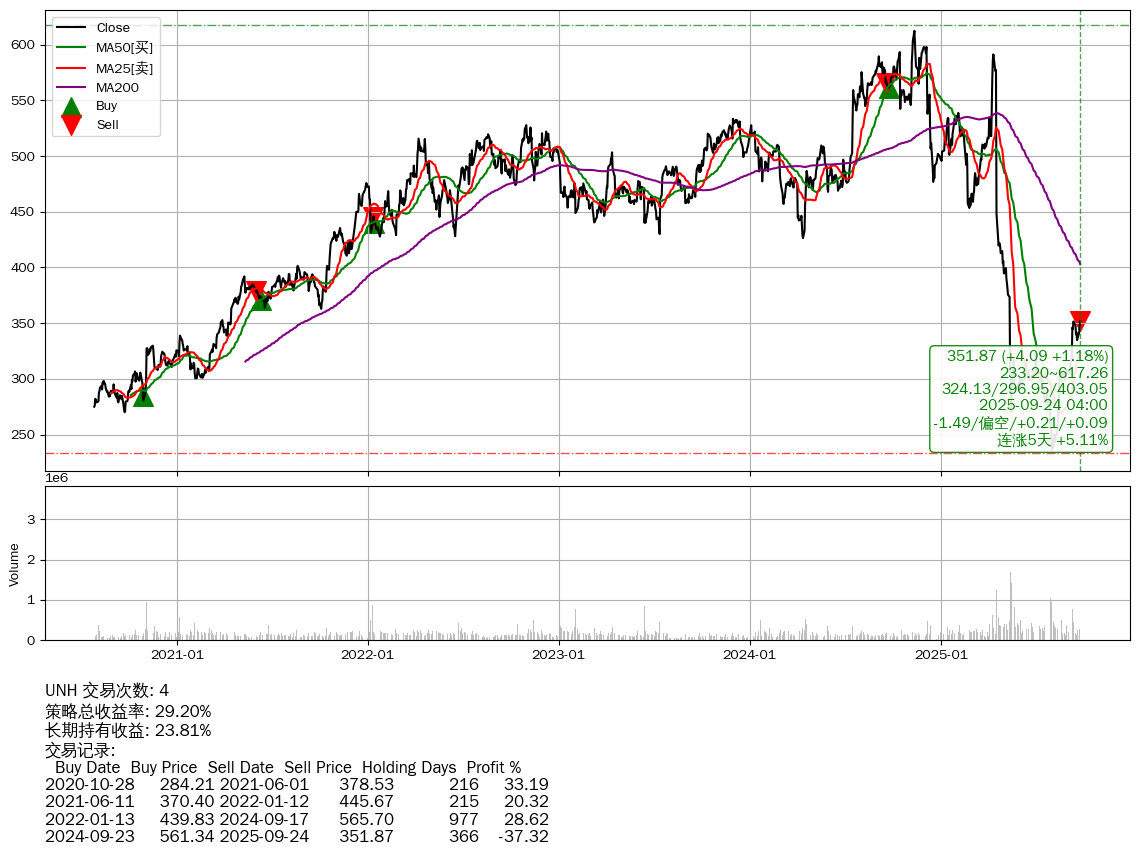The image size is (1139, 855).
Task: Select the first green buy marker in late 2020
Action: click(143, 396)
